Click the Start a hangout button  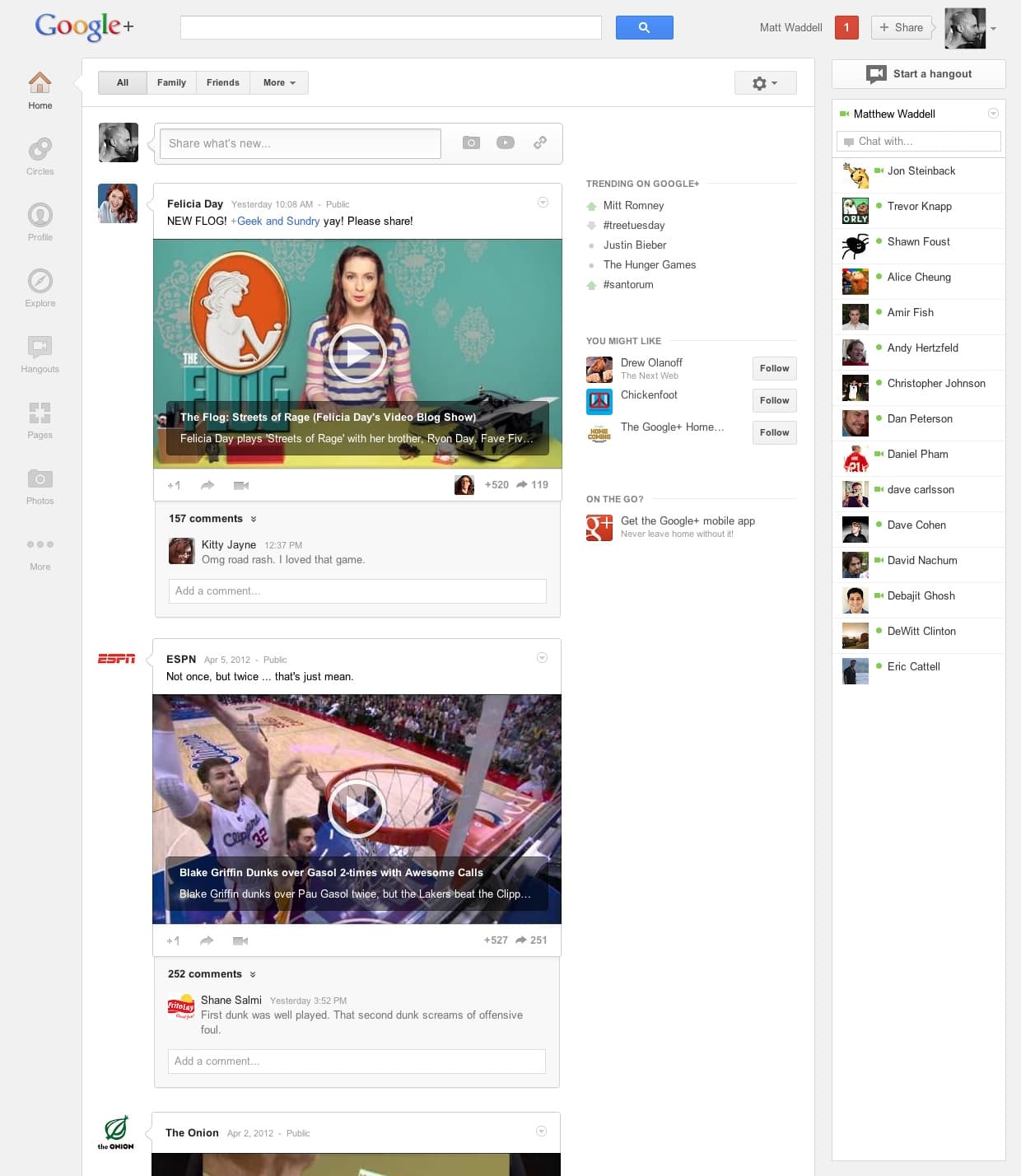(919, 74)
